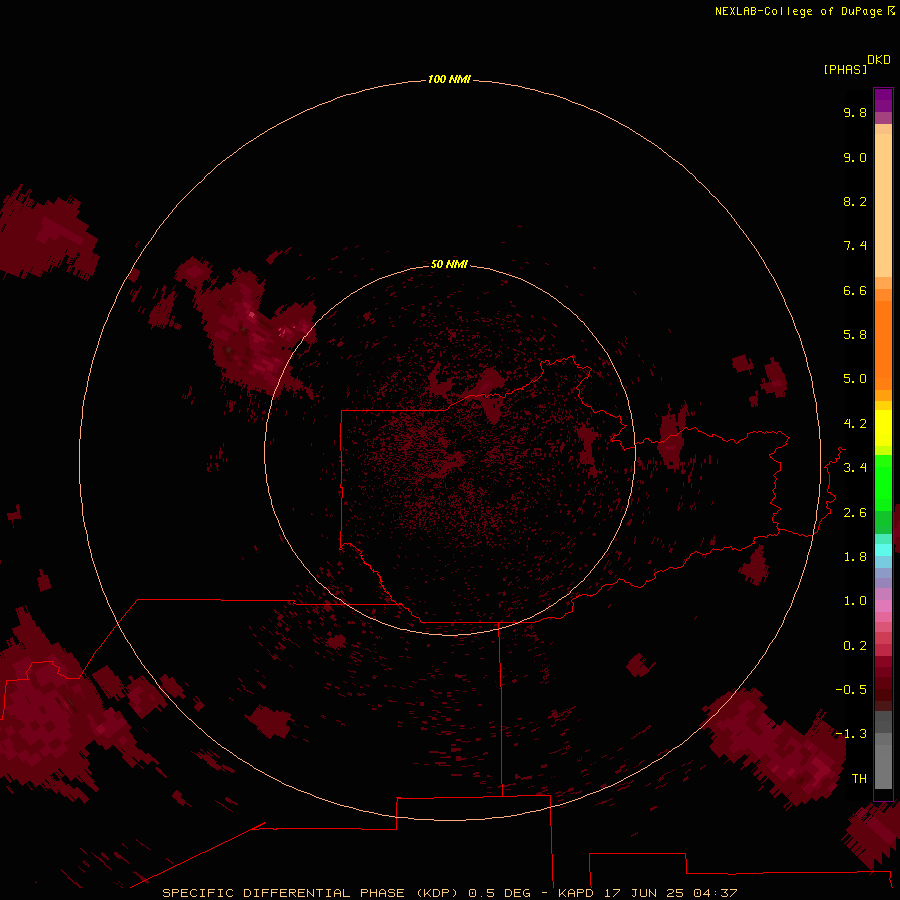Click the 9.0 color scale value
The width and height of the screenshot is (900, 900).
[x=855, y=157]
